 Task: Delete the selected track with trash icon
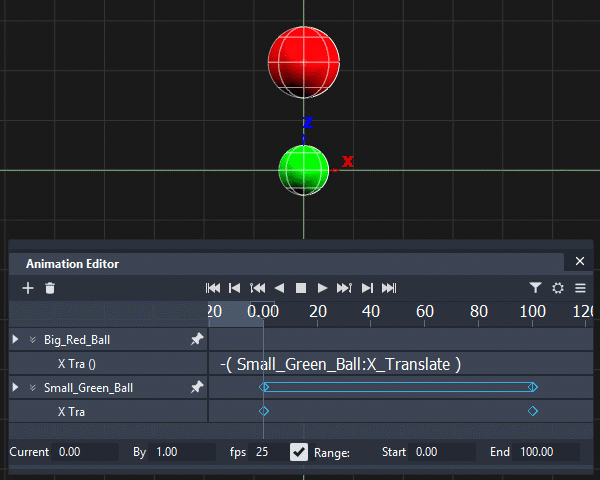tap(50, 288)
